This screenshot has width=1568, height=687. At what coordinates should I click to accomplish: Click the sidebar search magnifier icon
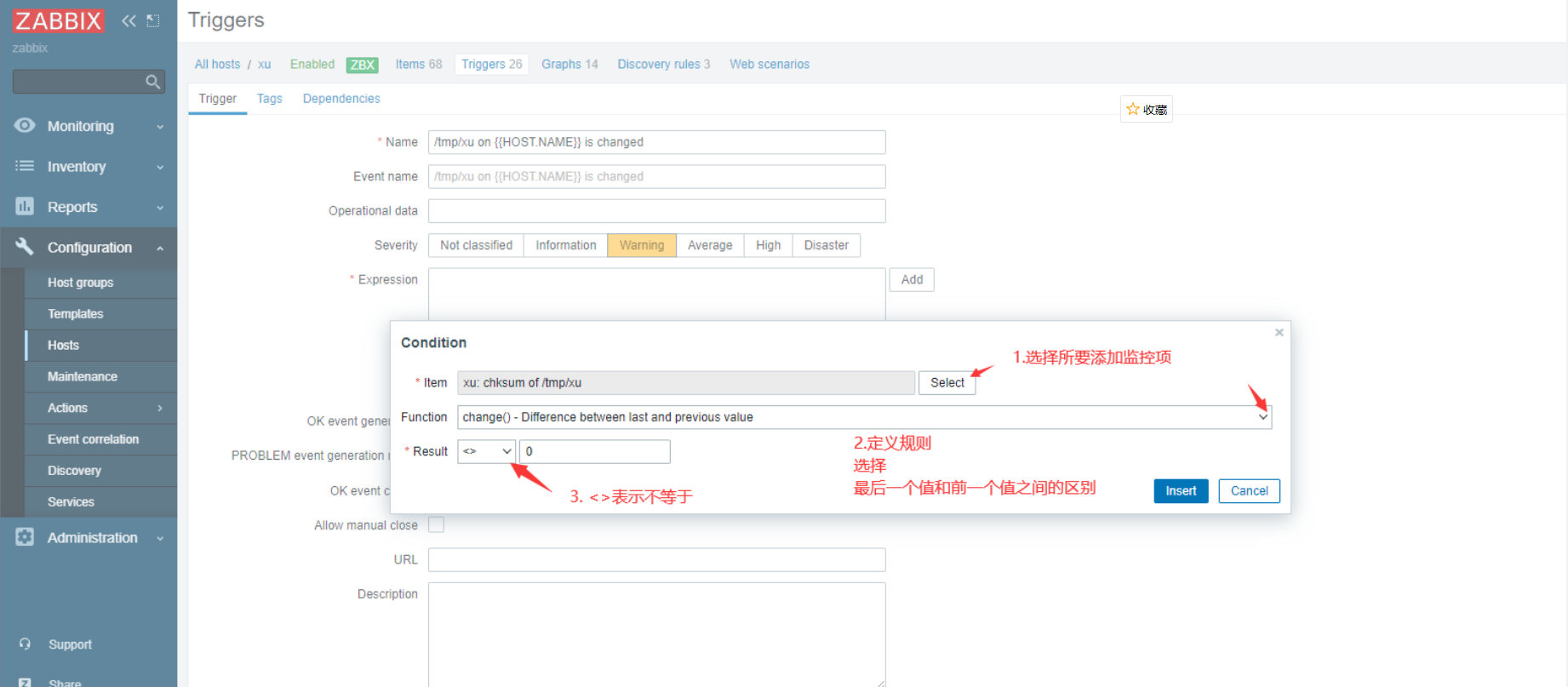[x=152, y=82]
